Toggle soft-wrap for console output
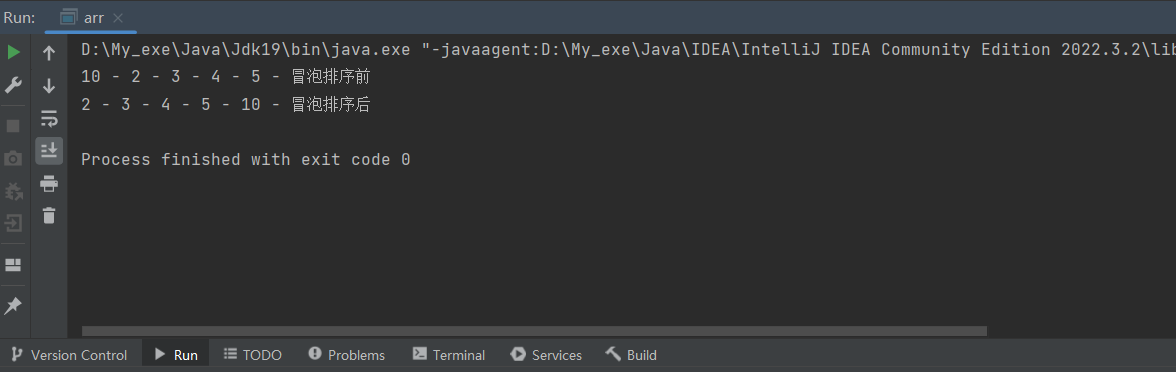This screenshot has height=372, width=1176. 49,118
